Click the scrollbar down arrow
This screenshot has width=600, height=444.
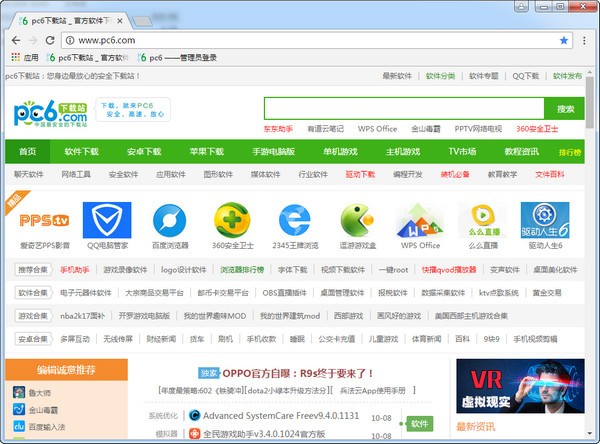(x=589, y=434)
